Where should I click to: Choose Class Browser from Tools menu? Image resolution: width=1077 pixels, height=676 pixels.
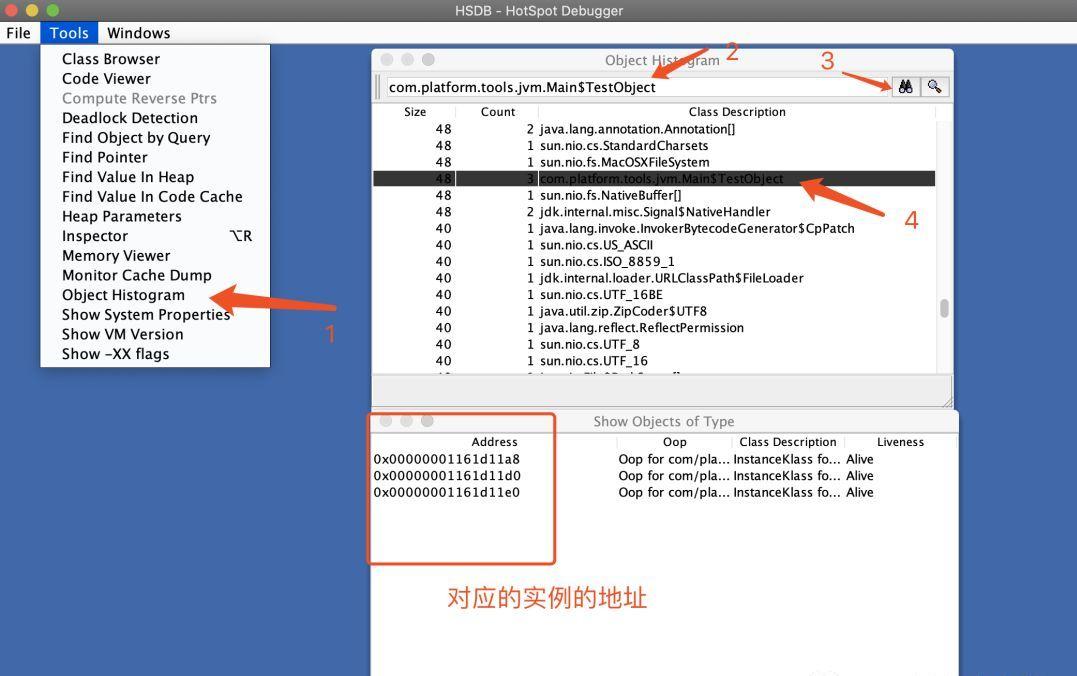tap(155, 59)
